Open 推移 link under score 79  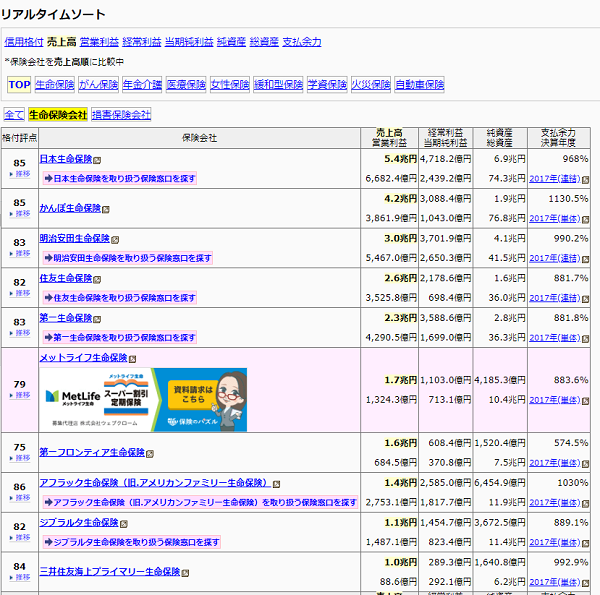coord(22,395)
